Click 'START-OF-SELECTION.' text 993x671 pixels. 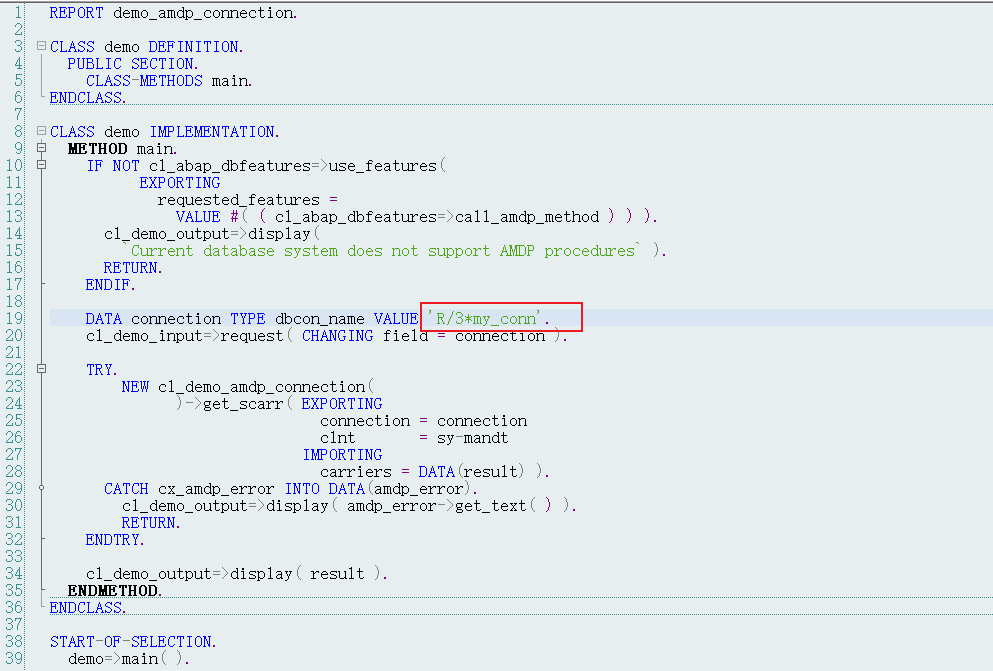coord(133,642)
